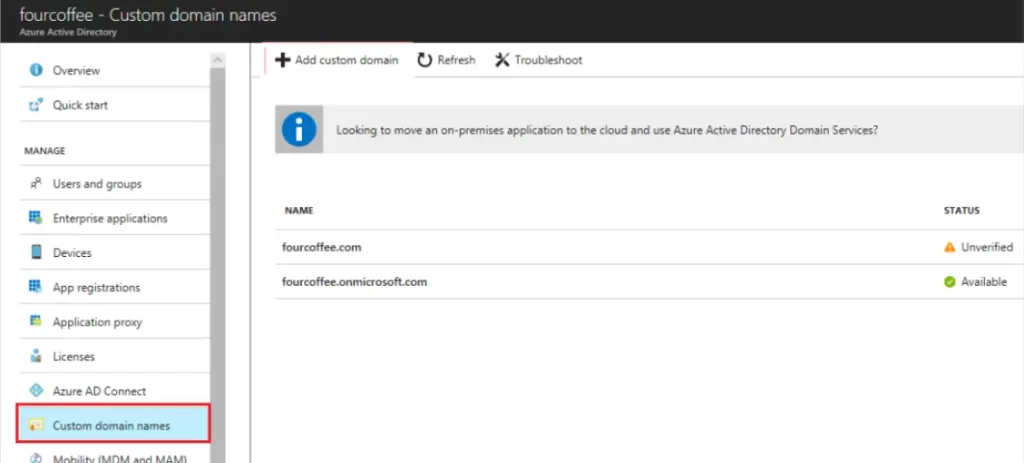The height and width of the screenshot is (463, 1024).
Task: Click the App registrations icon
Action: pyautogui.click(x=36, y=287)
